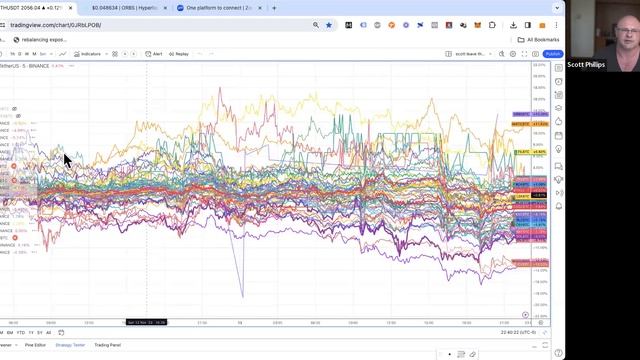Open quick search in TradingView toolbar
Screen dimensions: 640x360
coord(501,54)
